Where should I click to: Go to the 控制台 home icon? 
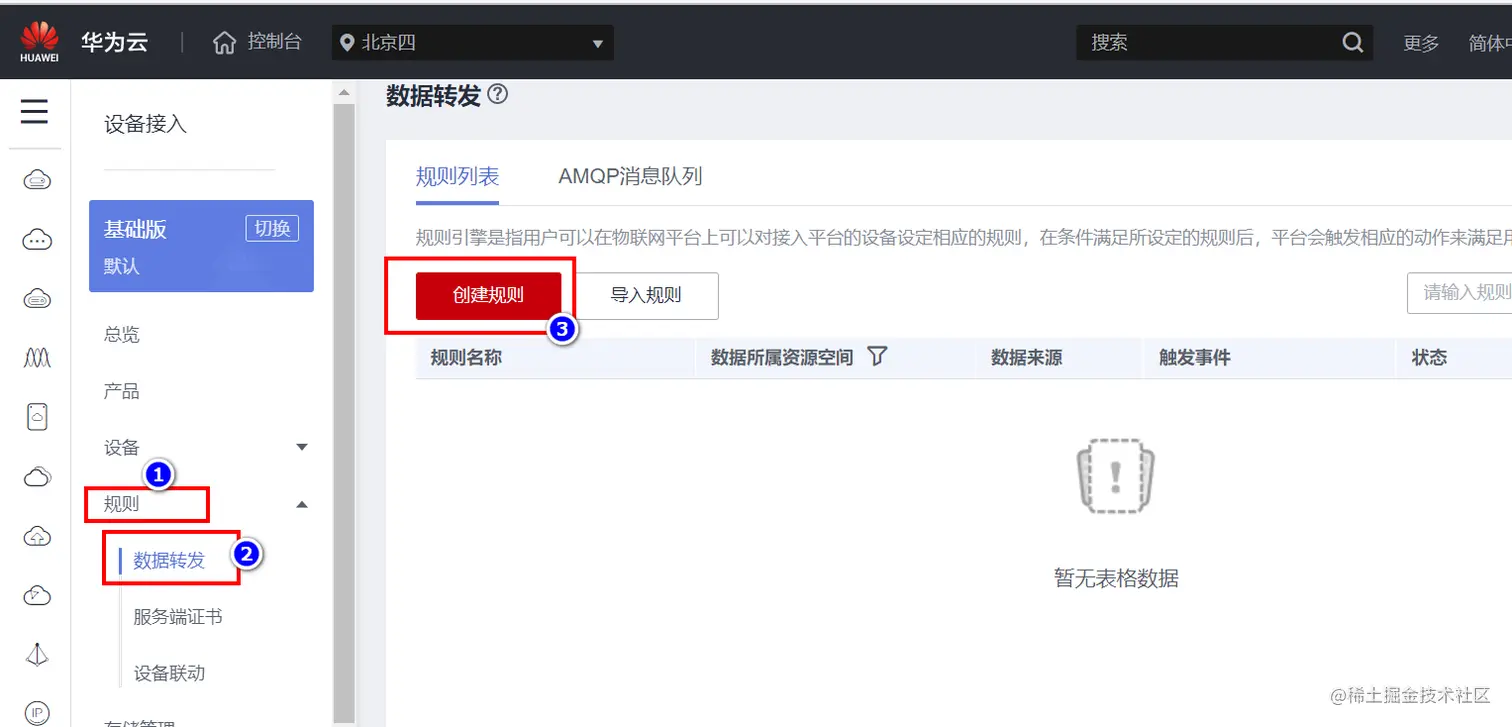(225, 43)
